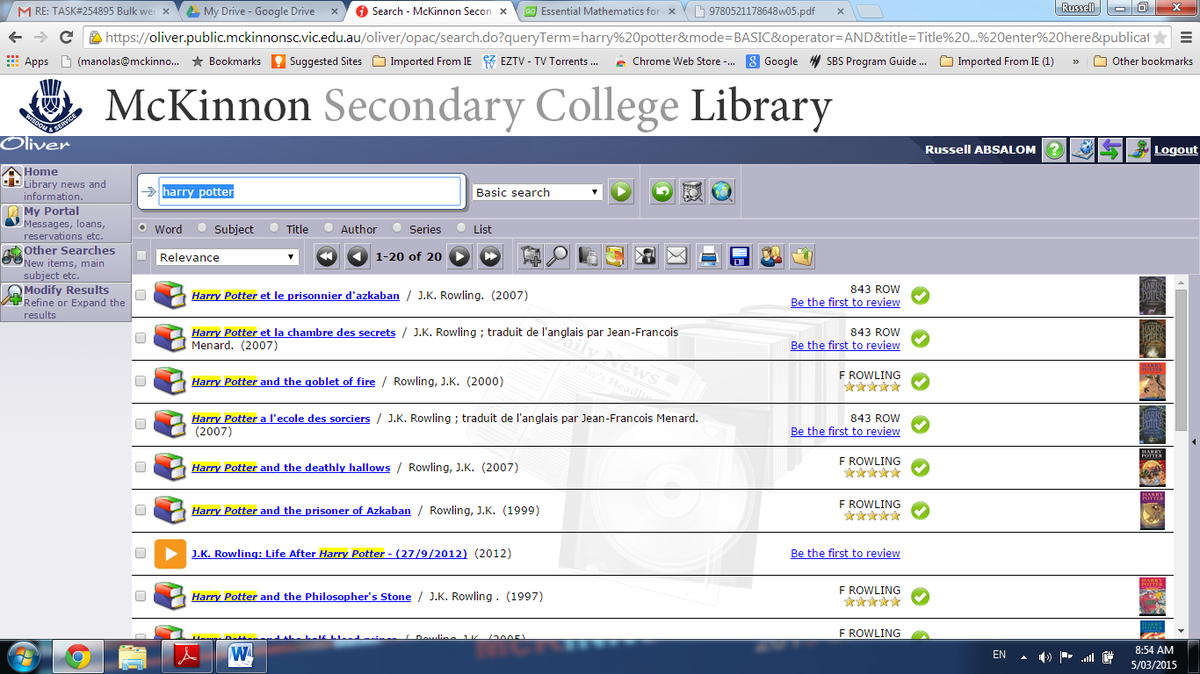1200x674 pixels.
Task: Open the Basic search type dropdown
Action: [537, 192]
